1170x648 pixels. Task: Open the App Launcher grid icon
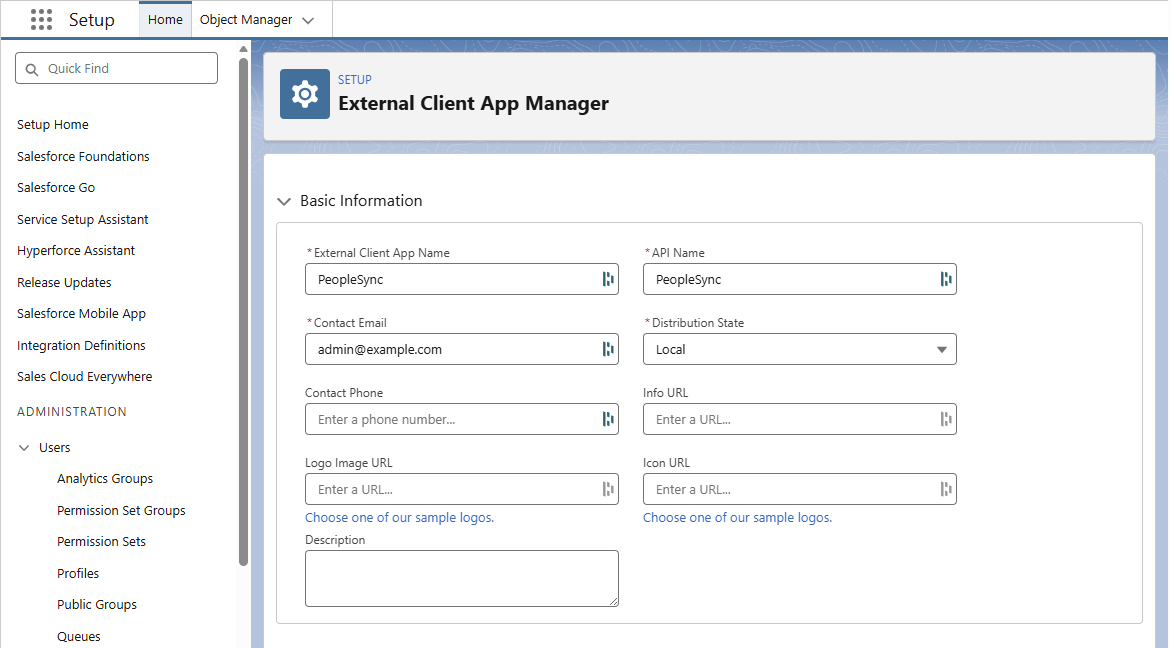coord(41,19)
